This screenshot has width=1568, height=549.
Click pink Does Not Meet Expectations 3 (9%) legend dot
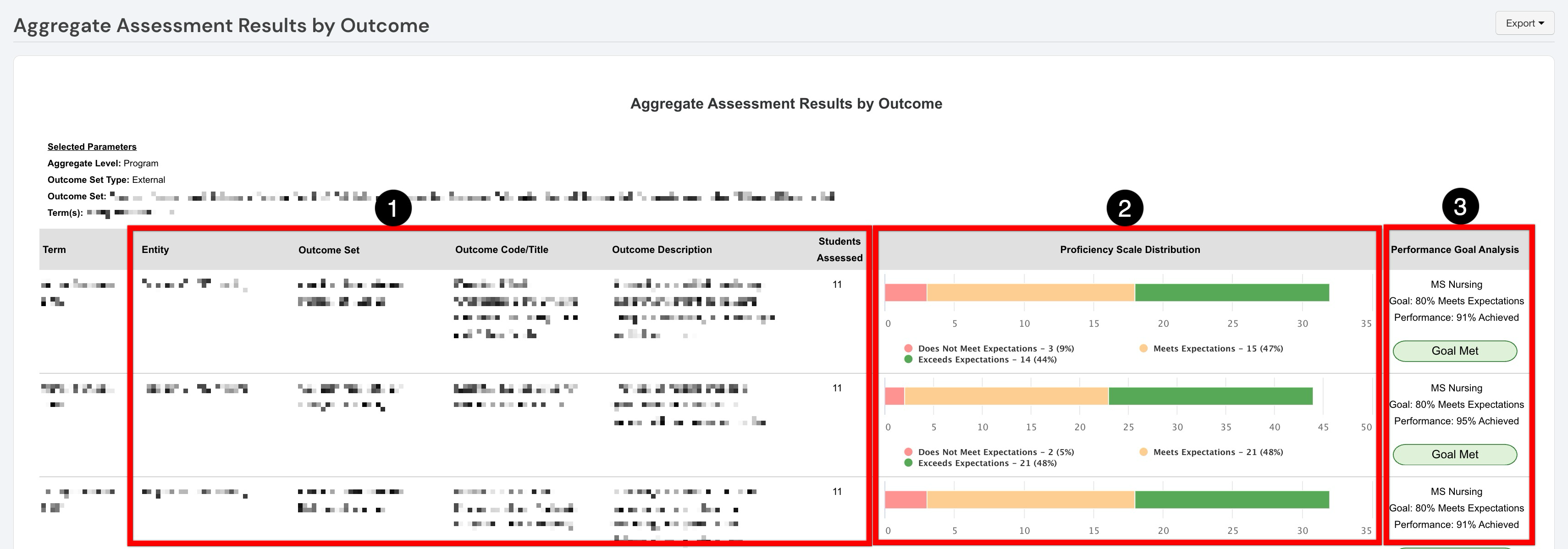(908, 349)
